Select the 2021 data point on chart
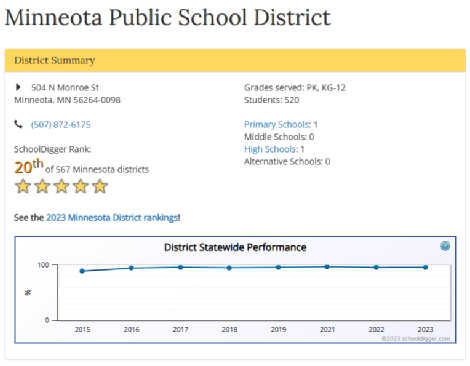Image resolution: width=470 pixels, height=366 pixels. pyautogui.click(x=327, y=267)
